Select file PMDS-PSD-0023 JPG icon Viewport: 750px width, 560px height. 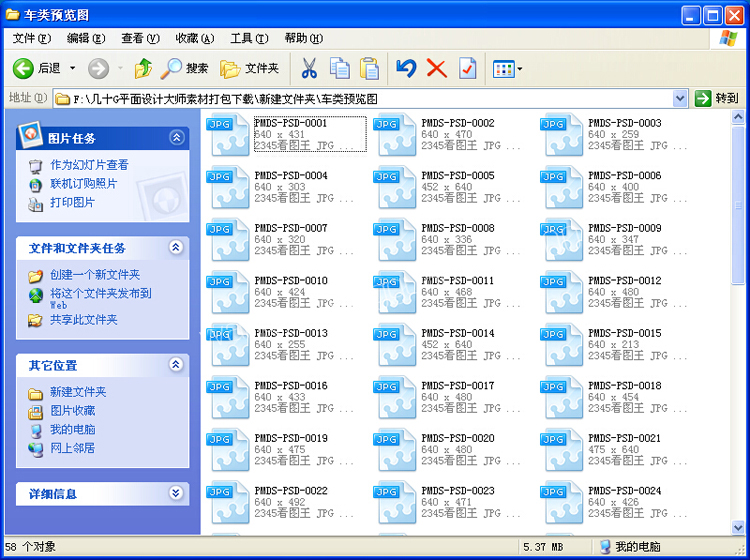click(395, 503)
